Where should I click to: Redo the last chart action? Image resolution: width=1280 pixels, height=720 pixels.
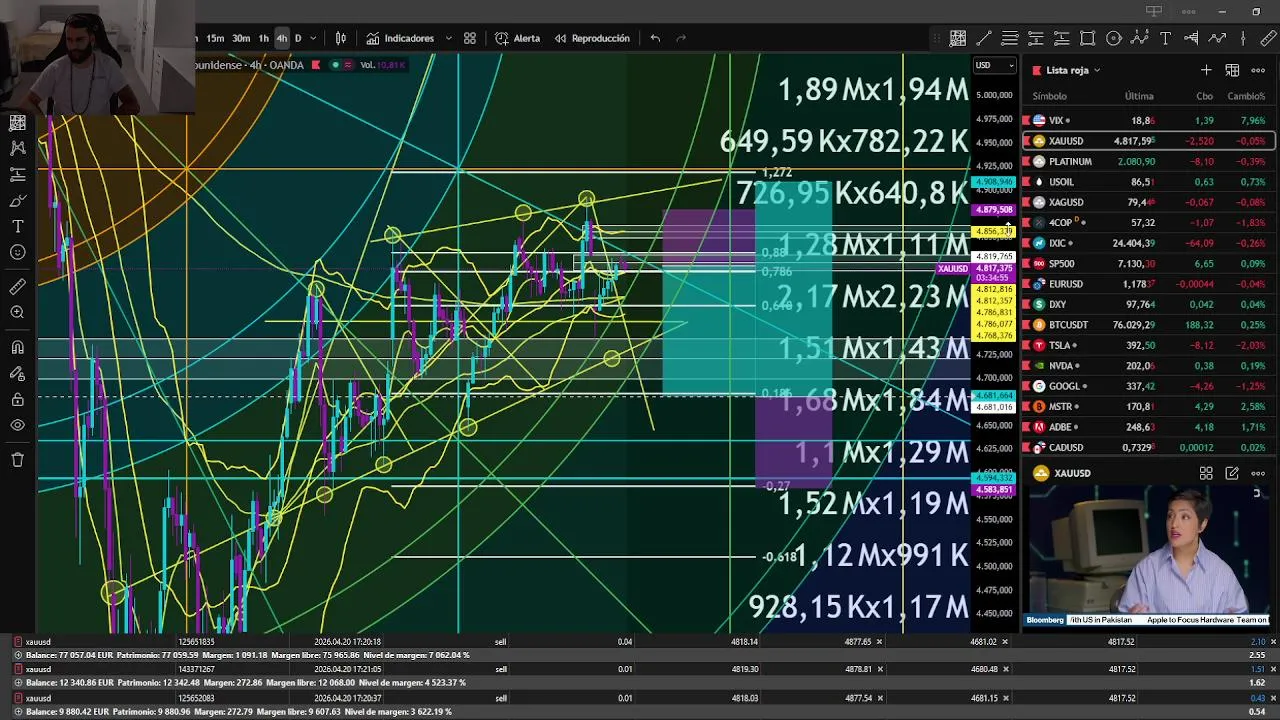point(681,38)
